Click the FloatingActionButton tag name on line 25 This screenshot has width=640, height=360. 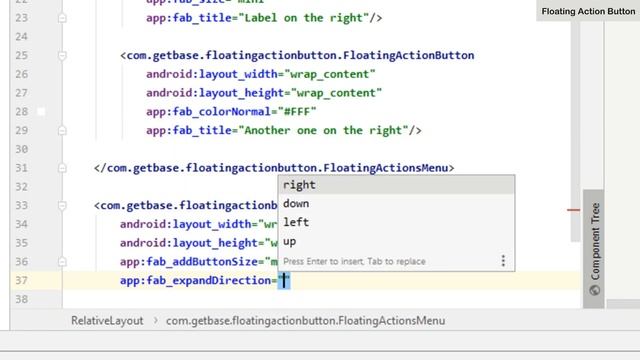300,56
